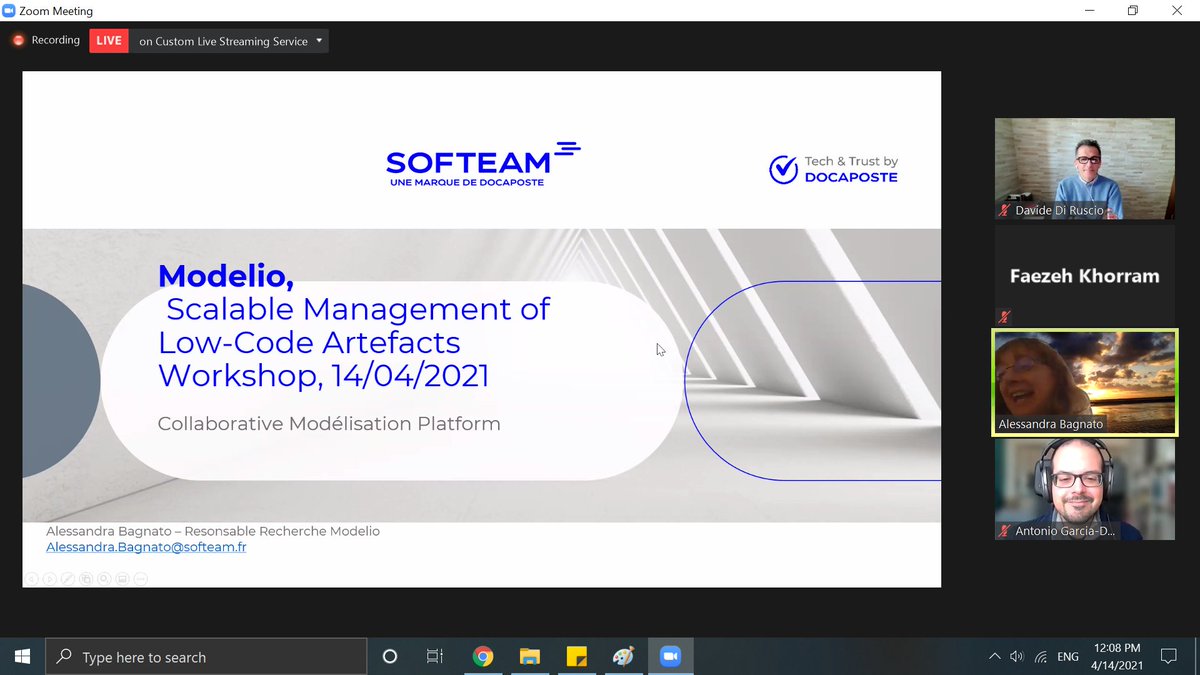Screen dimensions: 1200x675
Task: Click the ENG language indicator
Action: (x=1068, y=657)
